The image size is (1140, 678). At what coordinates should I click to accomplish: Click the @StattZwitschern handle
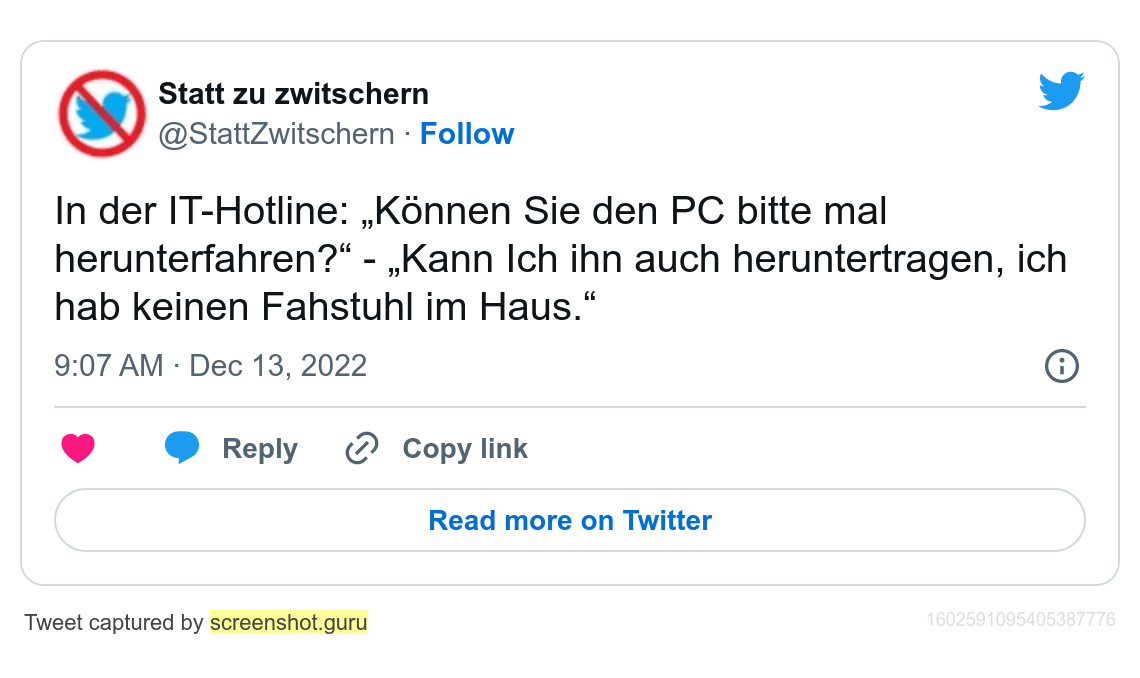pos(276,134)
